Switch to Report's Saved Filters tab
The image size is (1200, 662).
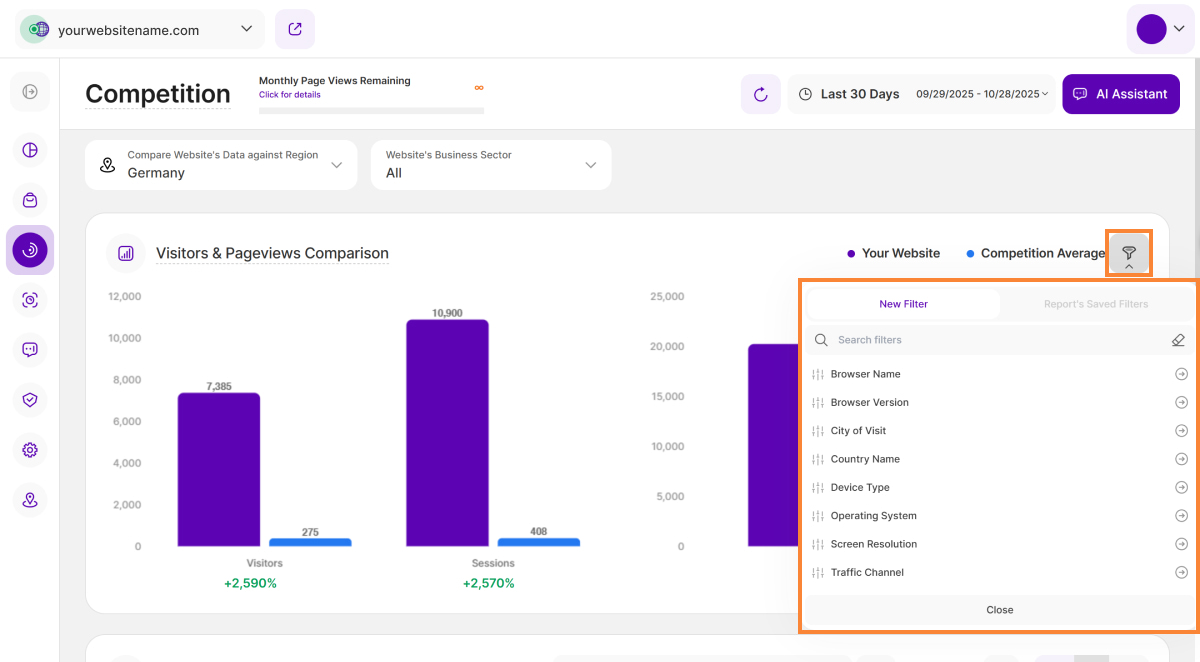tap(1096, 304)
